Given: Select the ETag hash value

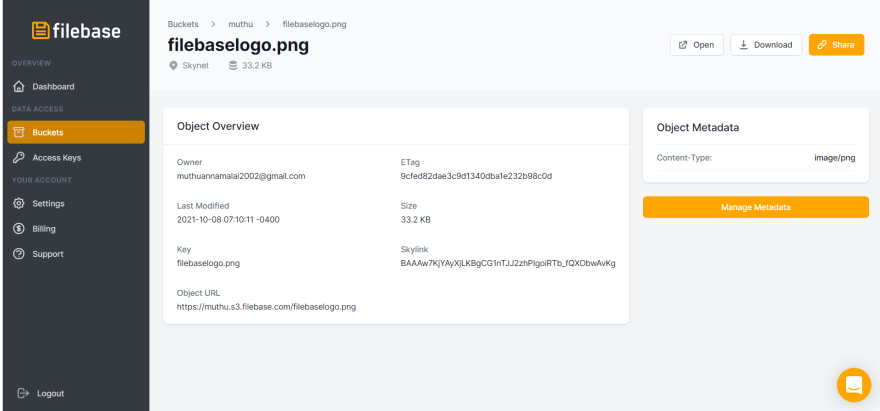Looking at the screenshot, I should (x=476, y=176).
